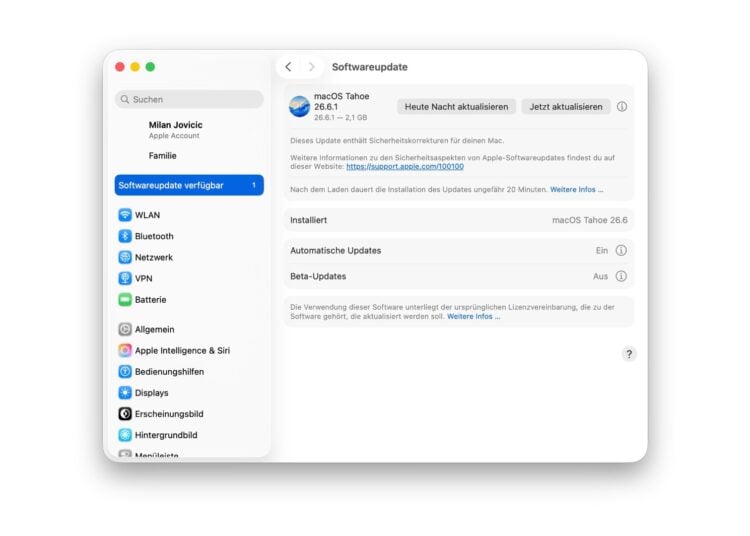Click inside the Suchen search field
Image resolution: width=750 pixels, height=536 pixels.
(189, 99)
